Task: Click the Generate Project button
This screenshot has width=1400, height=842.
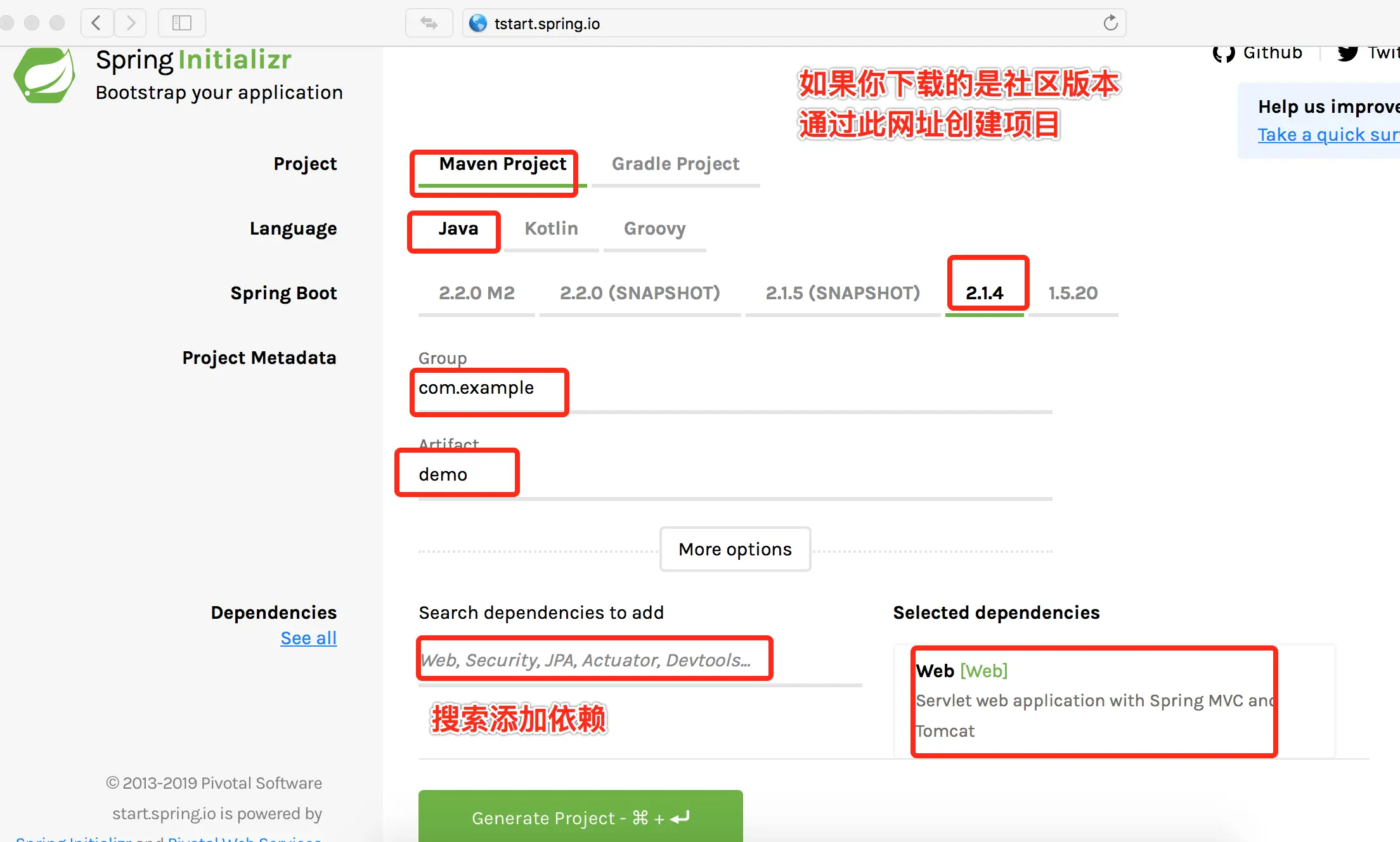Action: pyautogui.click(x=580, y=817)
